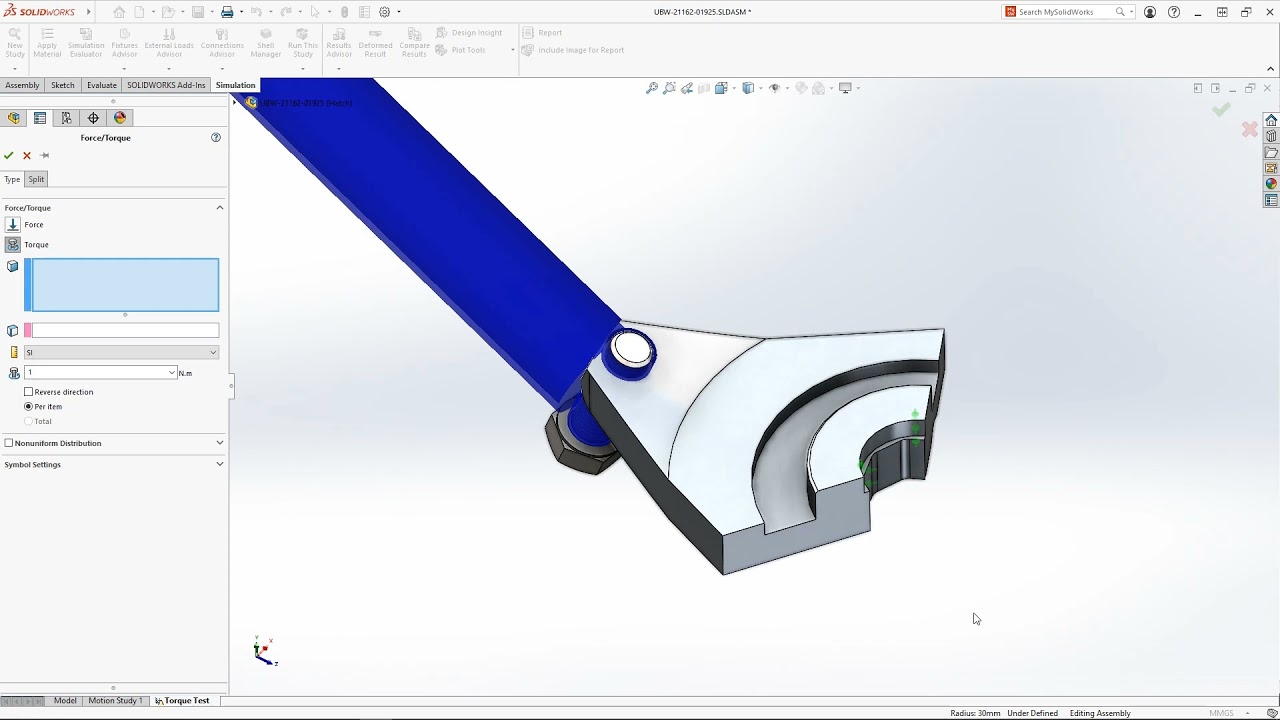Image resolution: width=1280 pixels, height=720 pixels.
Task: Select the Torque load type button
Action: 13,244
